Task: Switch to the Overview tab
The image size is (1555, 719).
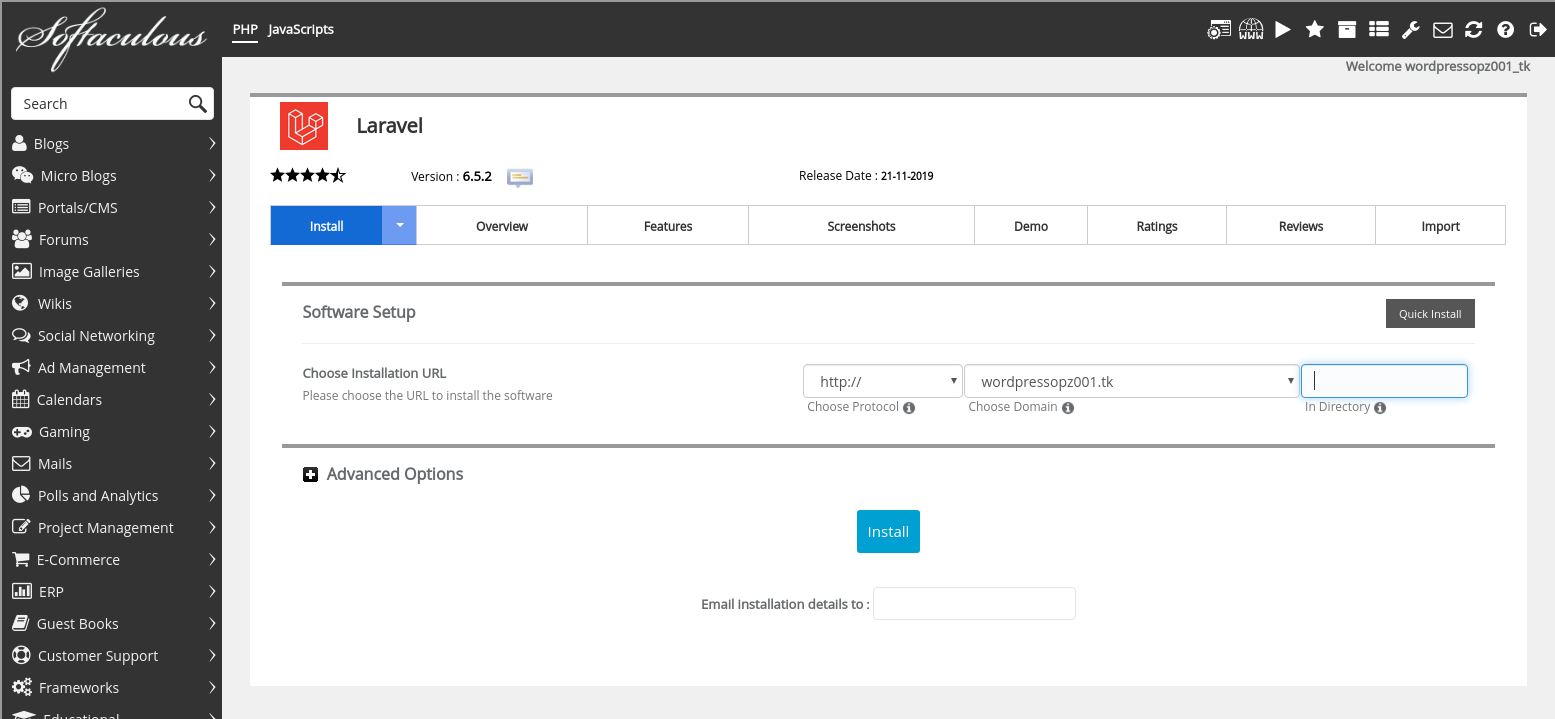Action: click(x=501, y=226)
